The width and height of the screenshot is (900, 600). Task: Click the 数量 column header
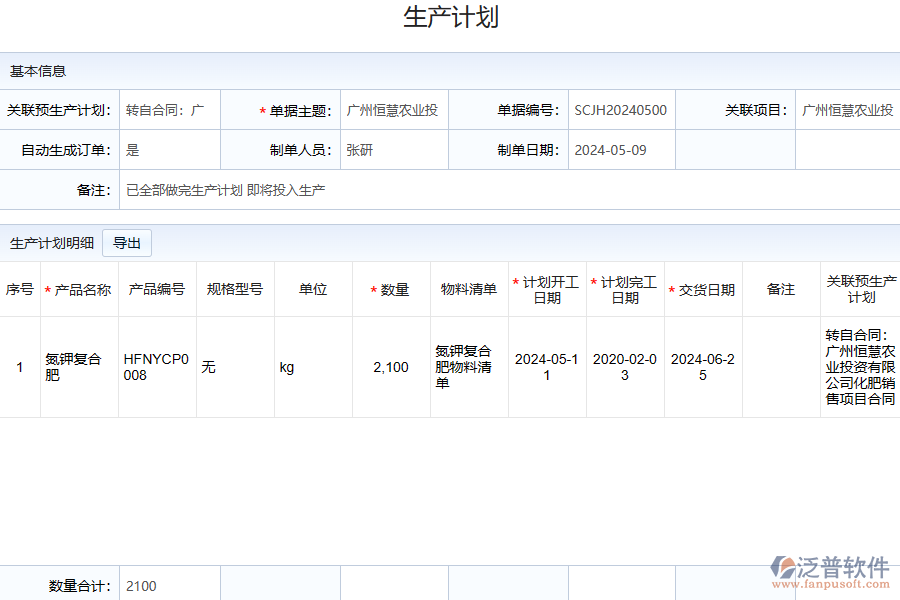tap(392, 290)
